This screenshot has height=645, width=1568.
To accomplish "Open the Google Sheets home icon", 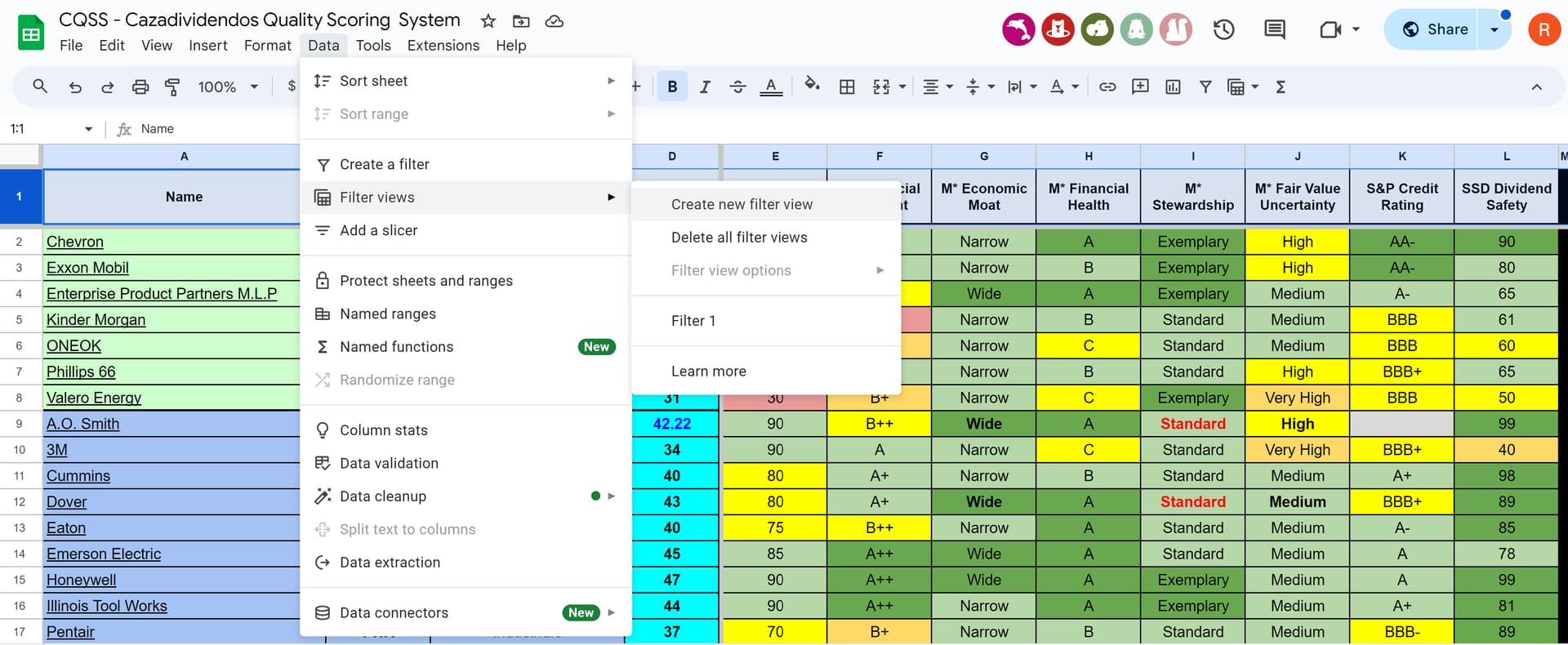I will 31,33.
